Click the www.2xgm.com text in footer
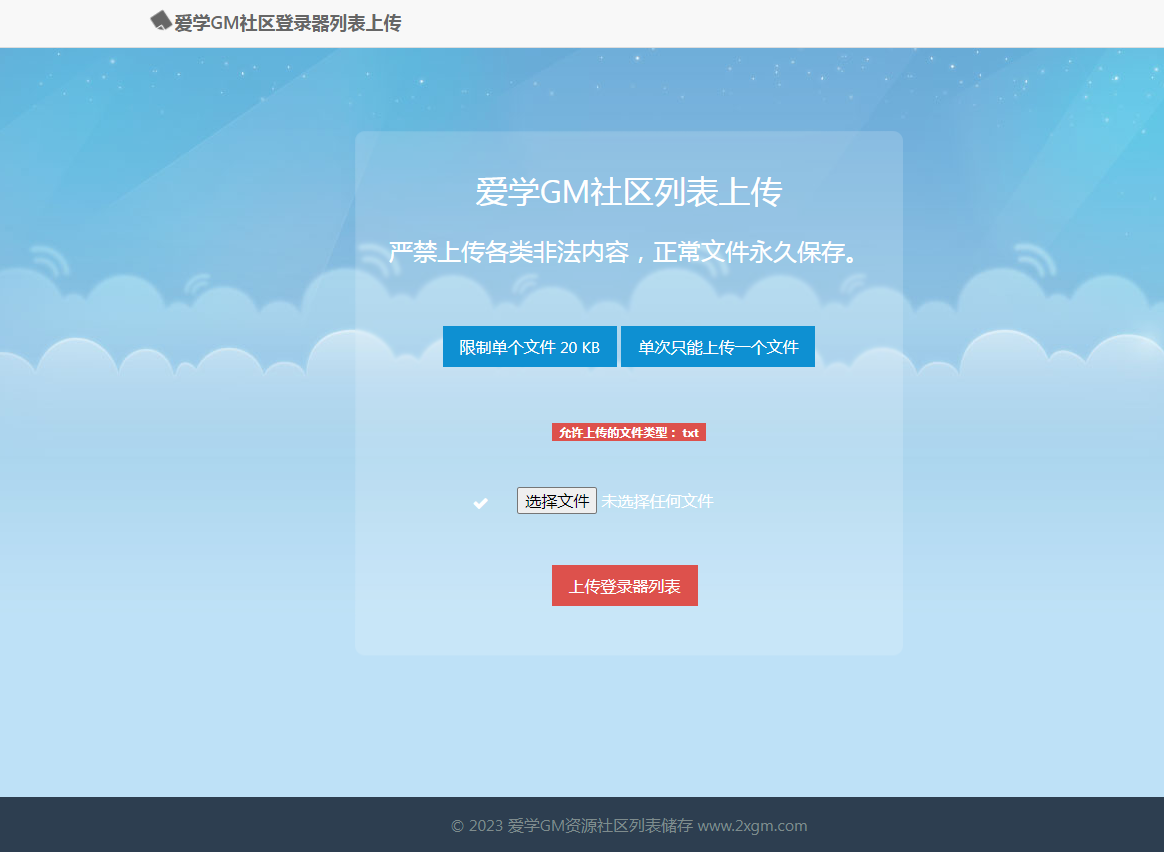 752,826
